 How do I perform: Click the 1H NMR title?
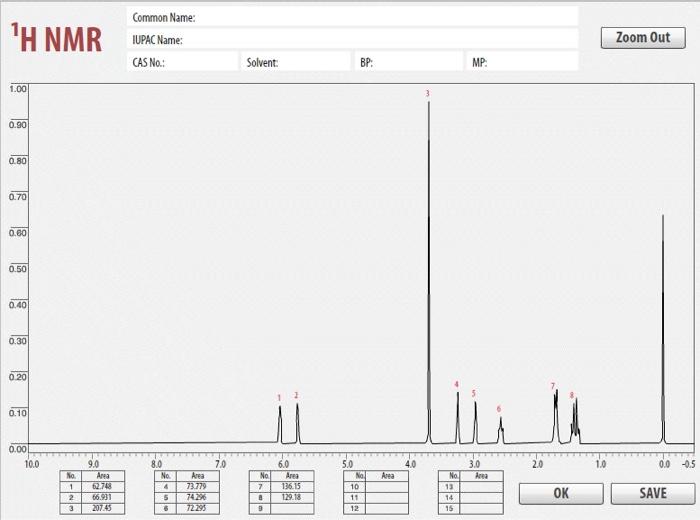coord(57,38)
